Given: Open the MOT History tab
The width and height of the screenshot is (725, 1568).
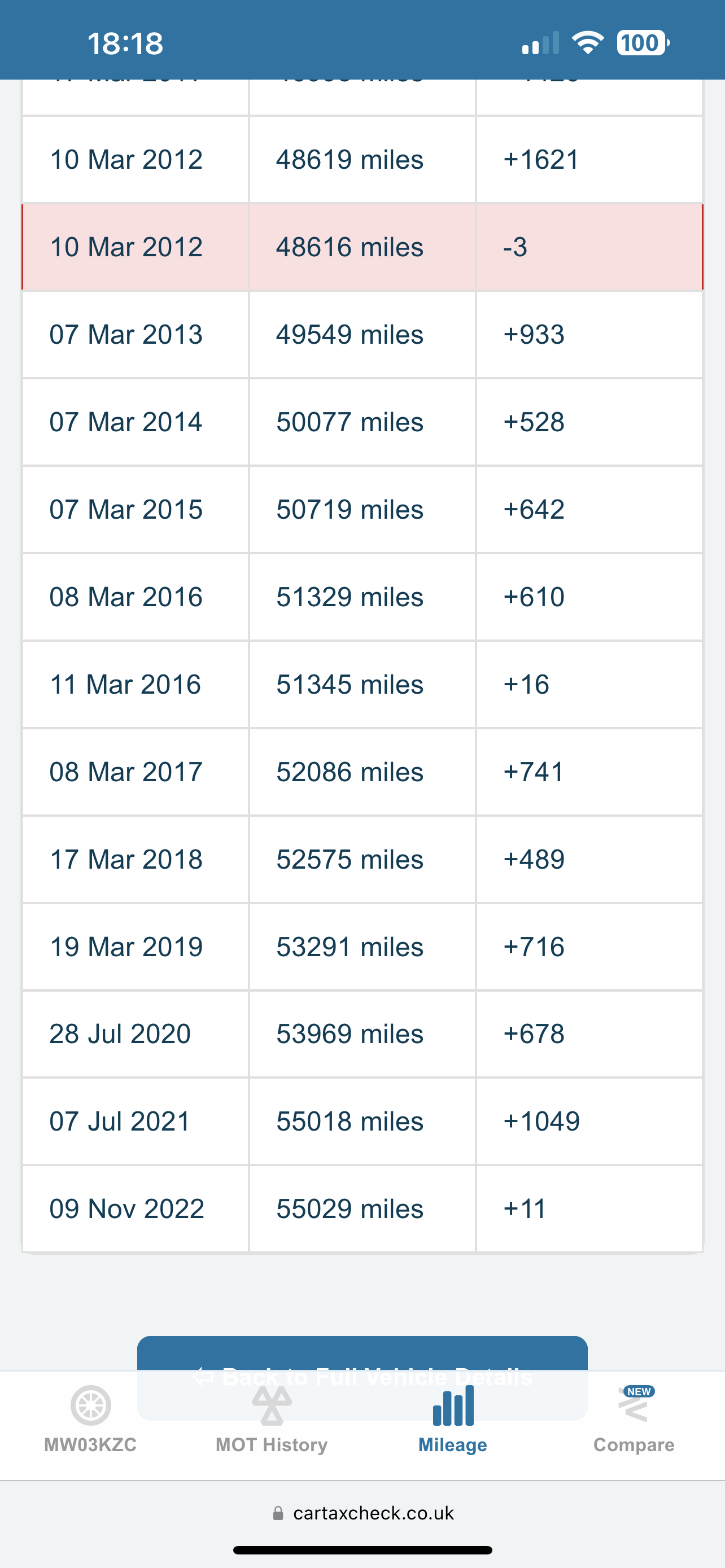Looking at the screenshot, I should point(272,1444).
